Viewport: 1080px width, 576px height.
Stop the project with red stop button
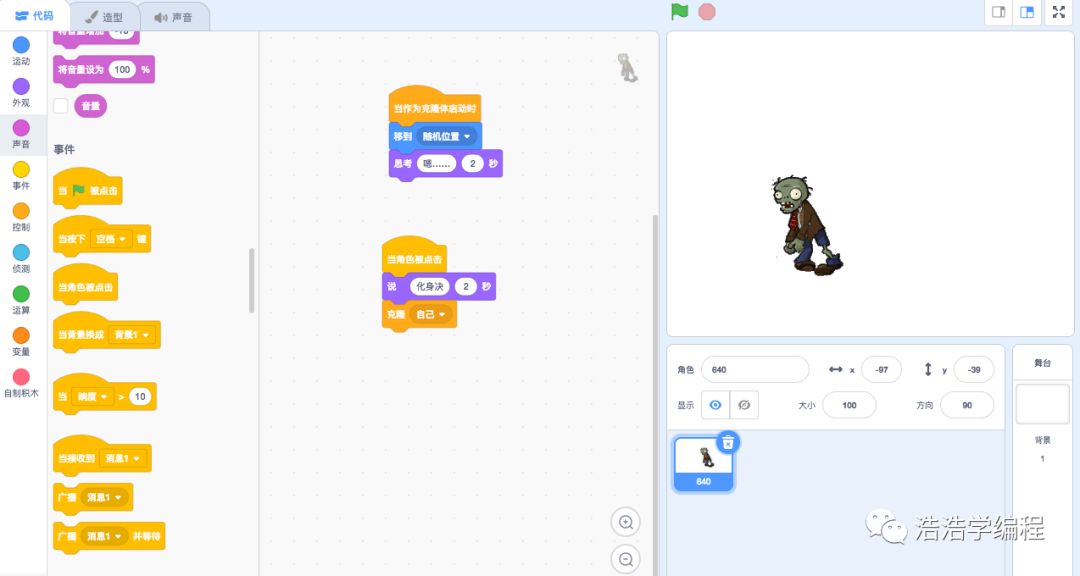point(707,12)
